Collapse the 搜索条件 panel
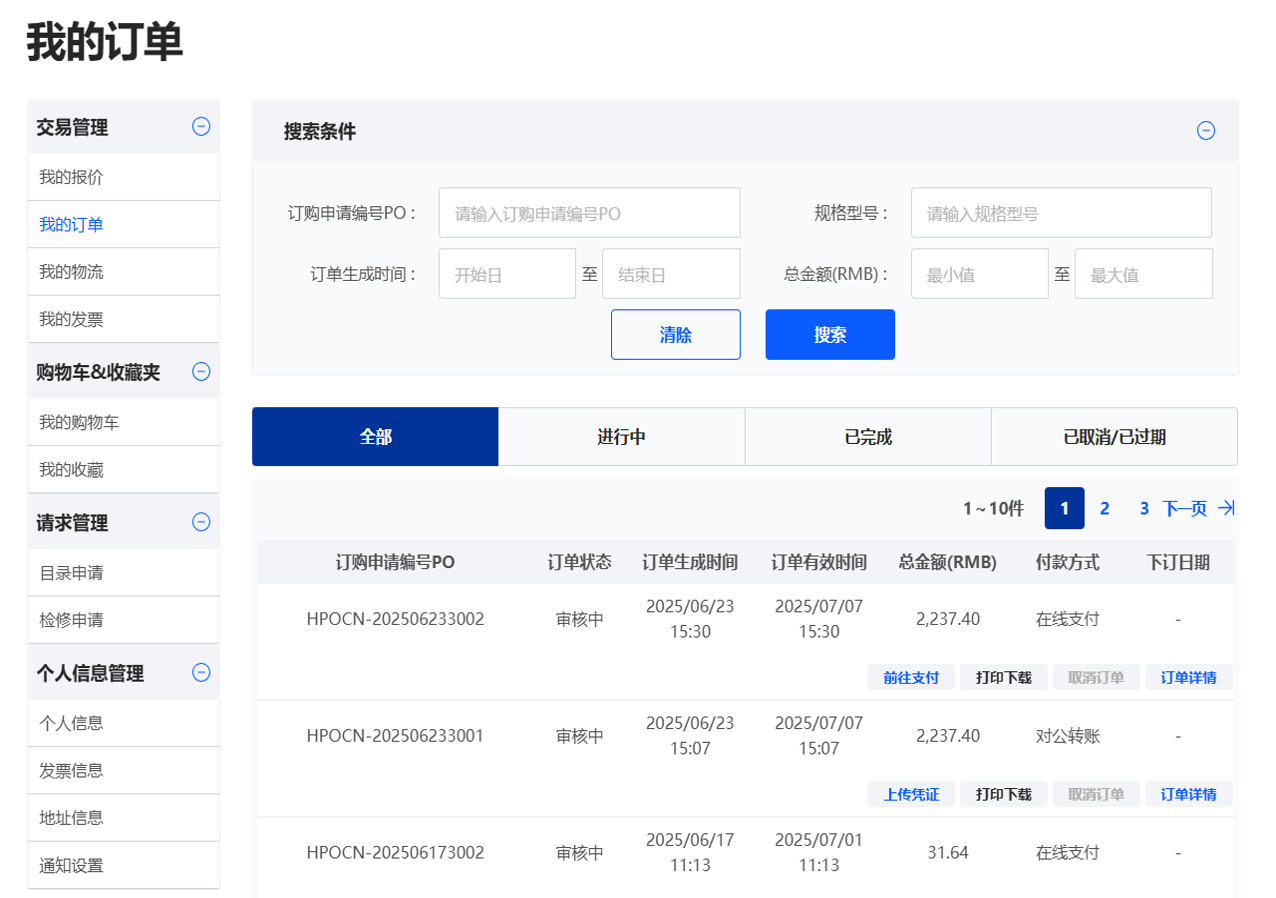Viewport: 1276px width, 898px height. 1206,131
